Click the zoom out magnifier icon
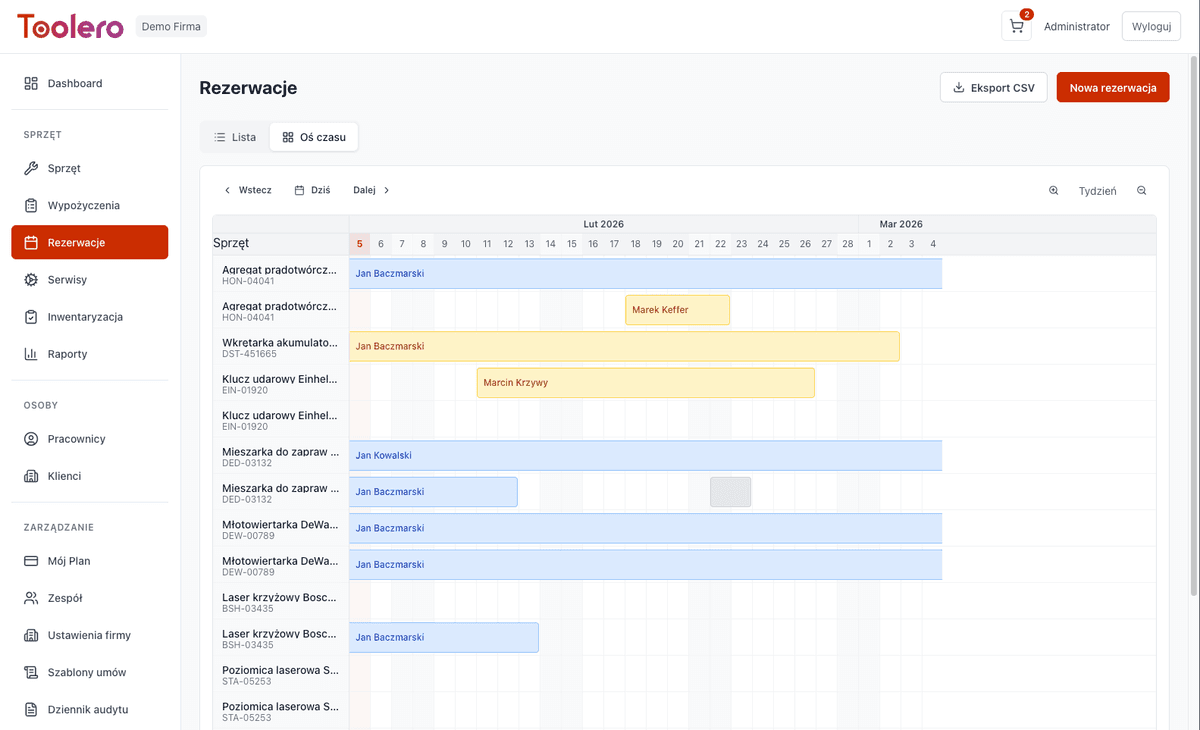Viewport: 1200px width, 730px height. tap(1141, 190)
